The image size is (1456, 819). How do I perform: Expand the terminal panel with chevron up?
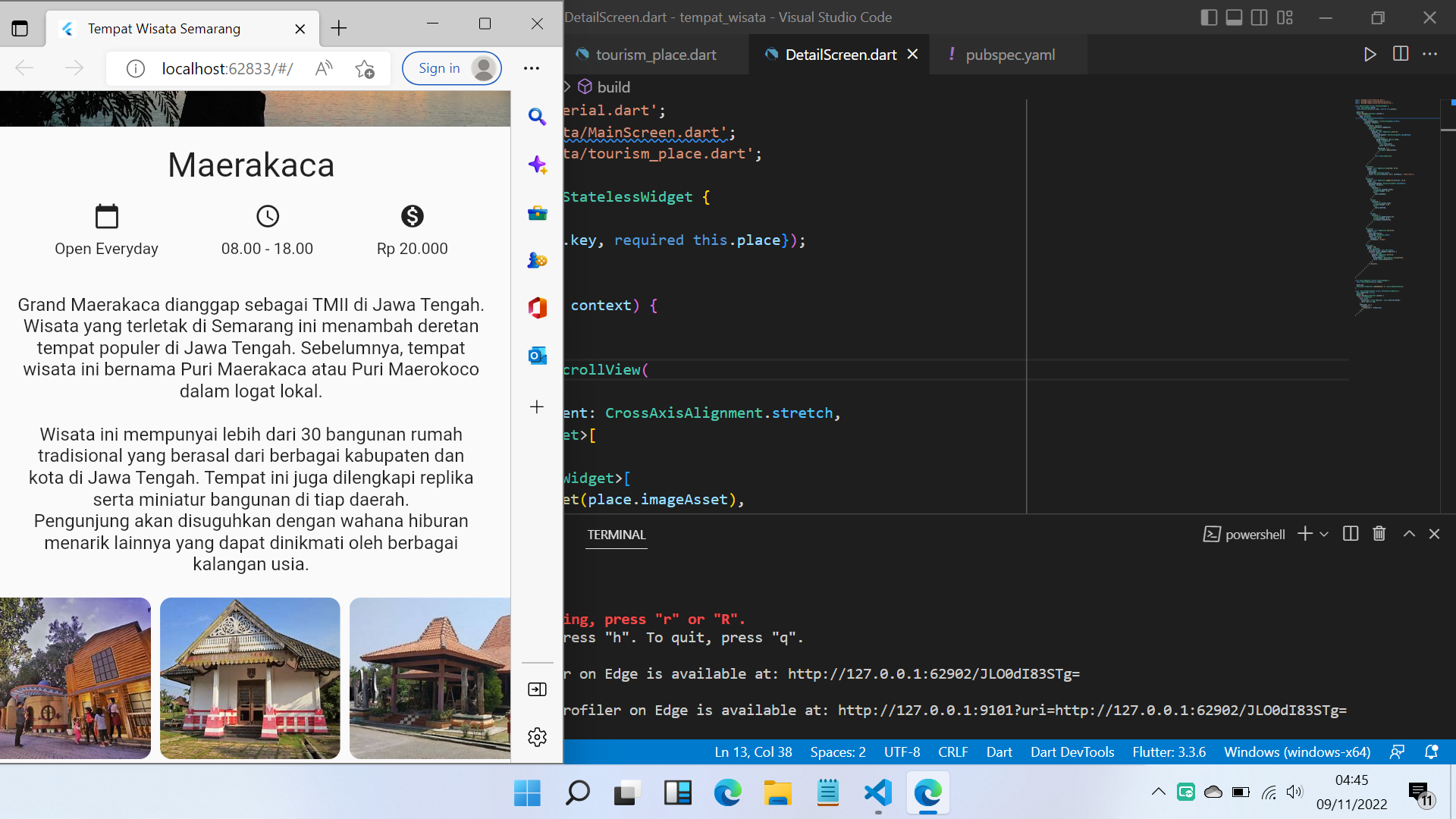tap(1409, 533)
